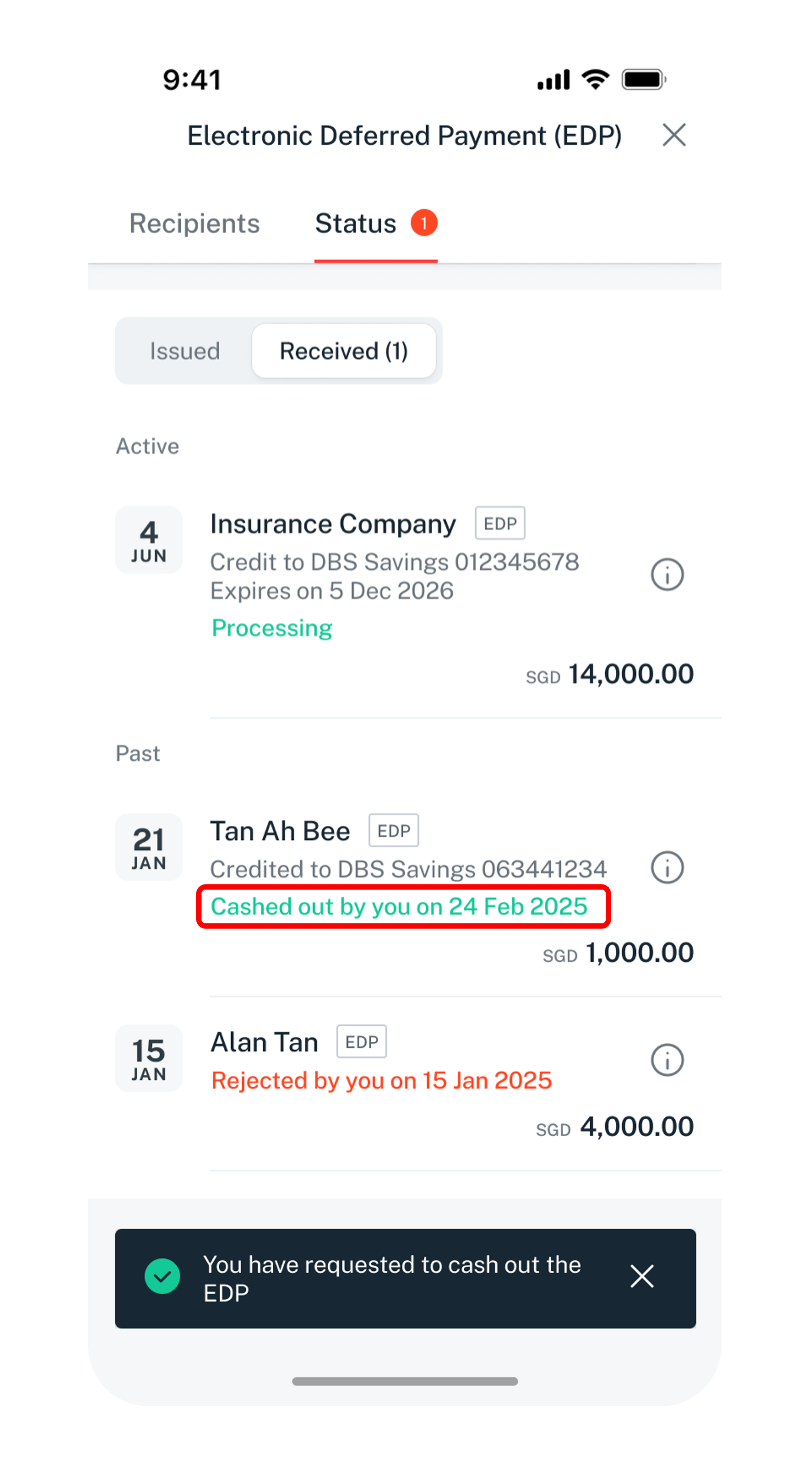This screenshot has width=812, height=1463.
Task: Close the Electronic Deferred Payment screen
Action: click(674, 135)
